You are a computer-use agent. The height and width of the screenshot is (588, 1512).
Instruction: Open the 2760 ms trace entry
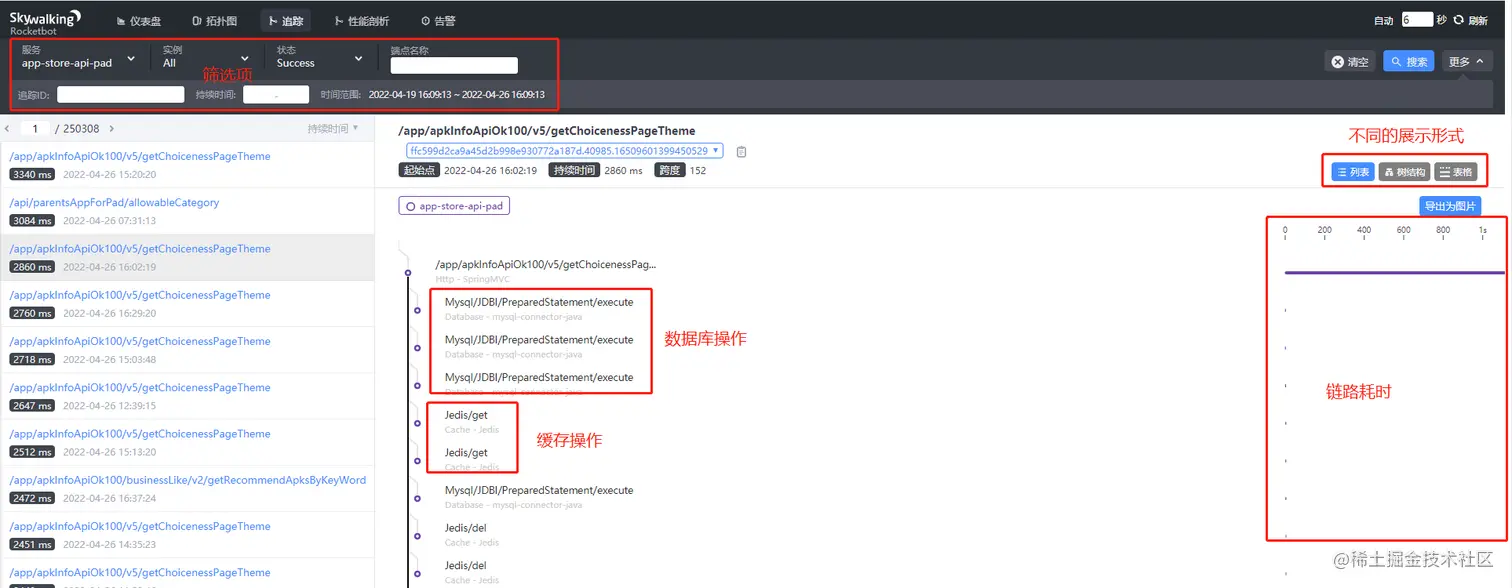point(187,304)
